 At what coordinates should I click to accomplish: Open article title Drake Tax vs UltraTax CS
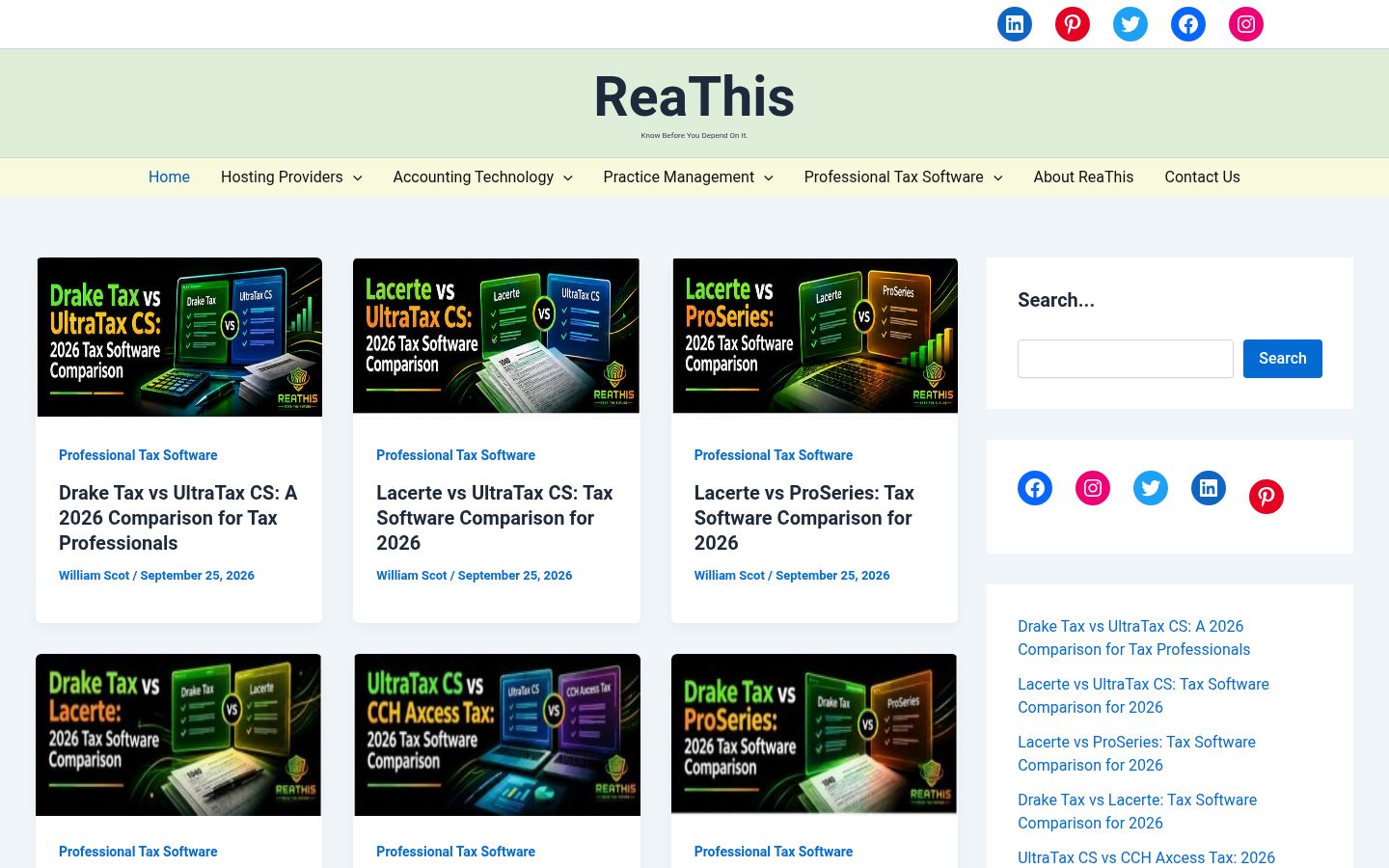(x=178, y=518)
